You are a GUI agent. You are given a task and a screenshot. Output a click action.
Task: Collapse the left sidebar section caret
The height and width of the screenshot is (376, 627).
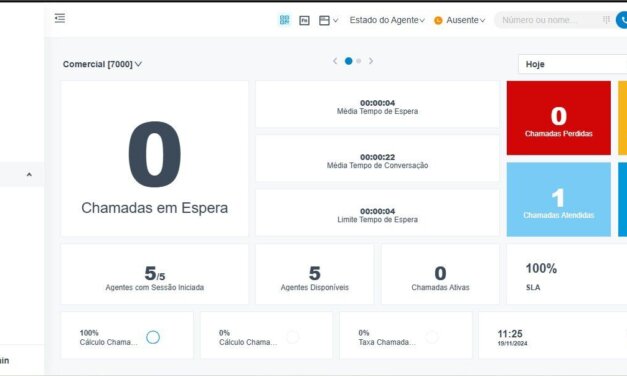coord(29,174)
